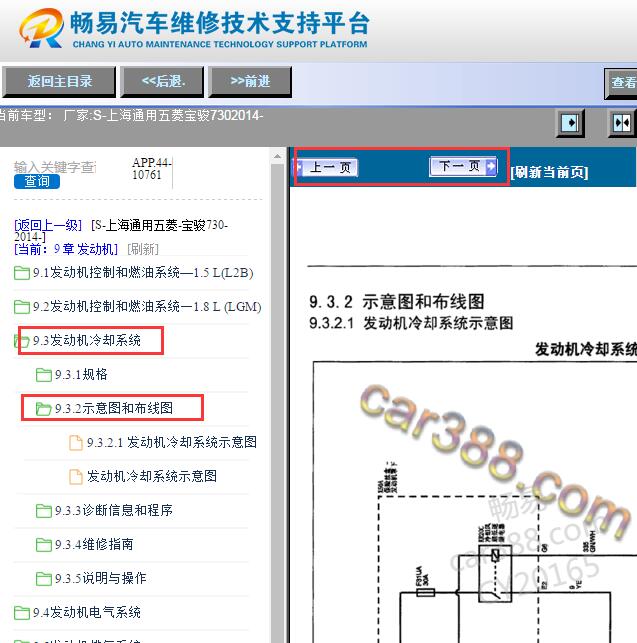Open the 9.3.1规格 entry
The image size is (637, 643).
81,374
